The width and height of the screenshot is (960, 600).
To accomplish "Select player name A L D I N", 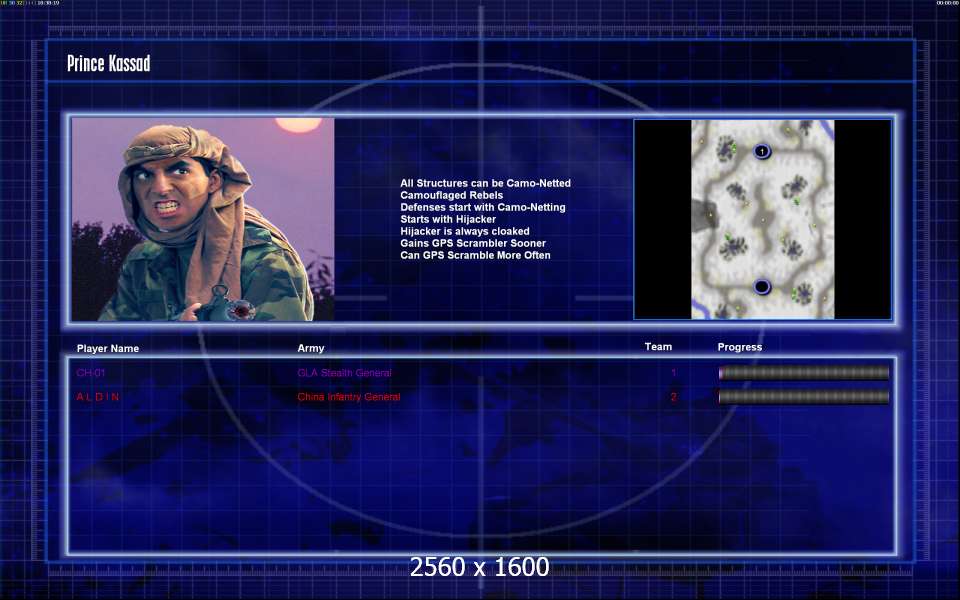I will (98, 397).
